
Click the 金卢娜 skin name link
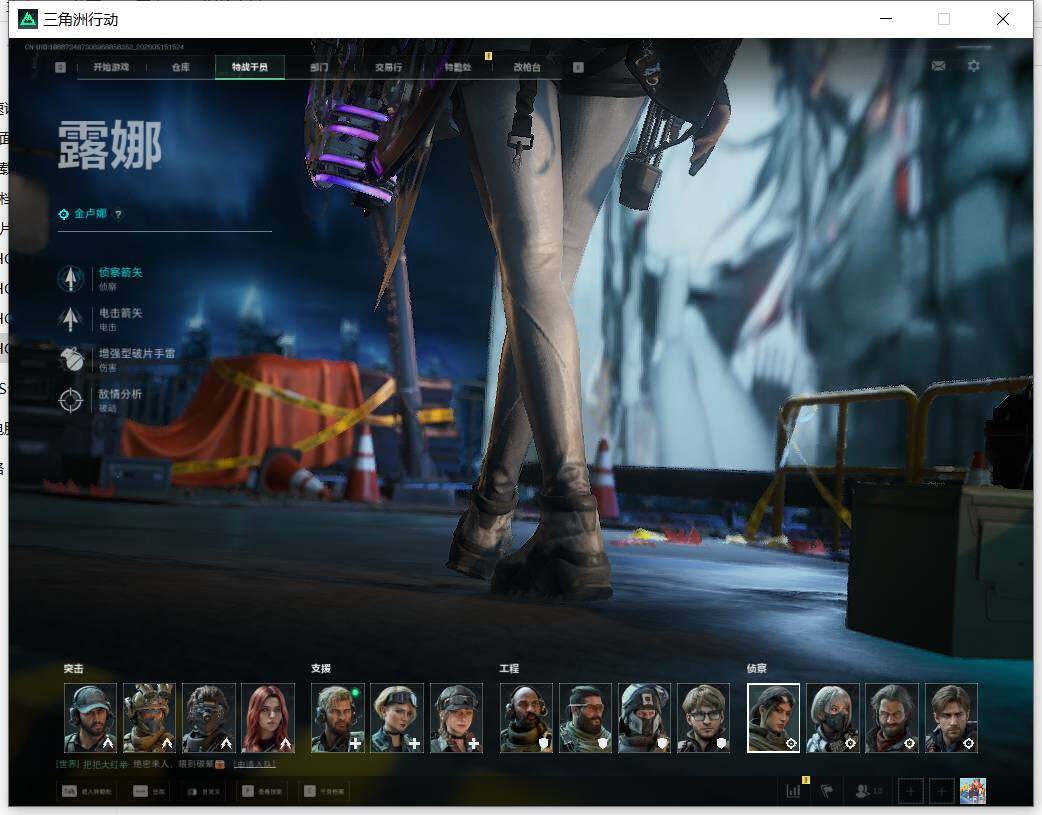pos(90,213)
